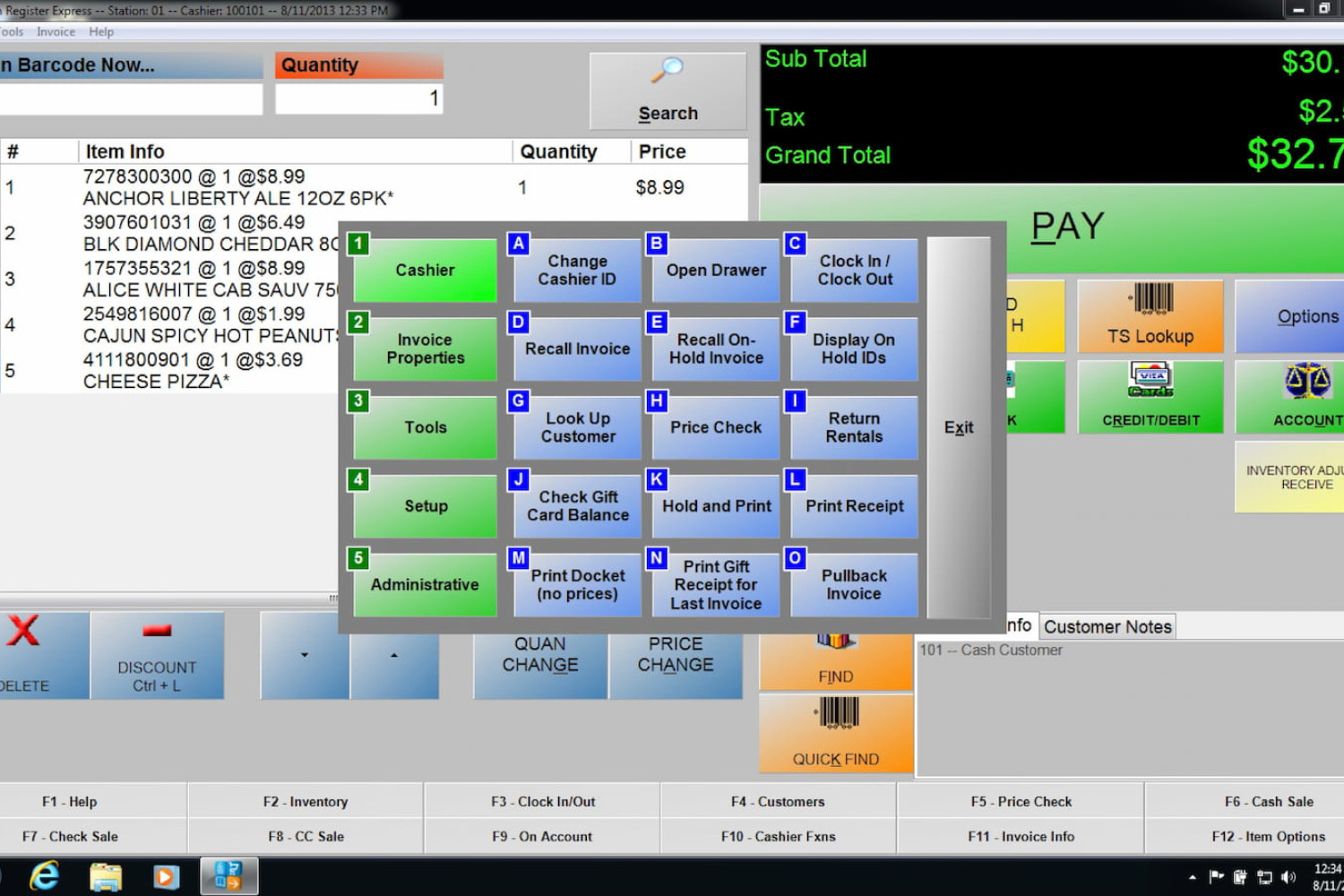Move selection down with down arrow button
This screenshot has width=1344, height=896.
(x=305, y=655)
